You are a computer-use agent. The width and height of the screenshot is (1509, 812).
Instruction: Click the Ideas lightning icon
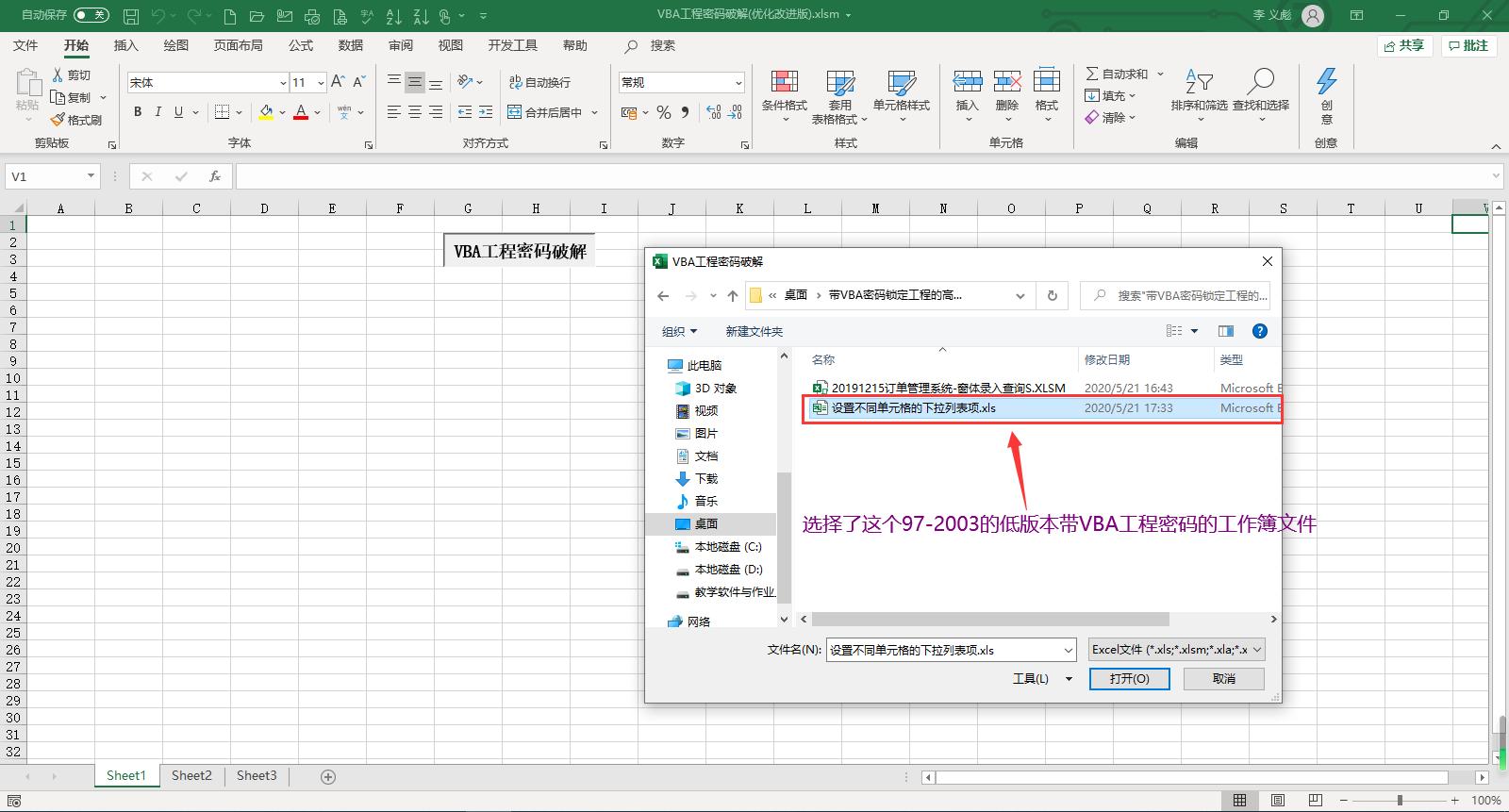coord(1326,81)
